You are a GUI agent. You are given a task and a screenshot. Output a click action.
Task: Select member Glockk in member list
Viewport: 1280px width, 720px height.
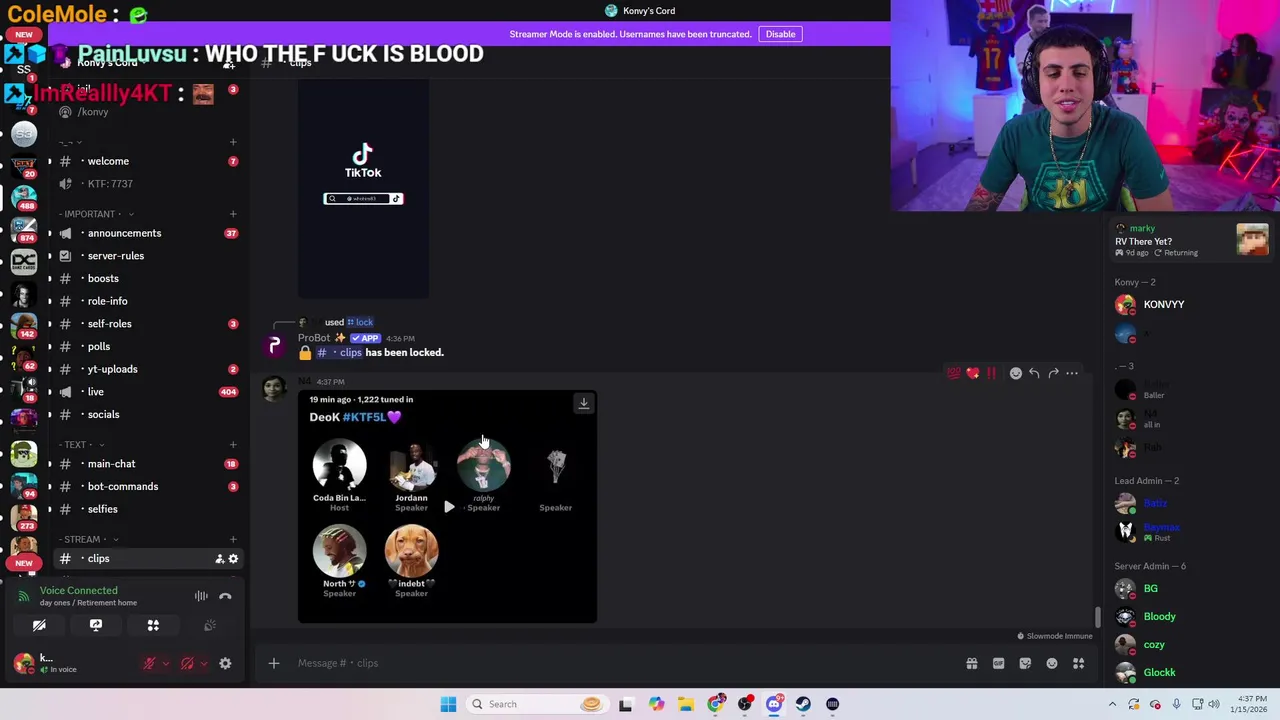[1190, 673]
